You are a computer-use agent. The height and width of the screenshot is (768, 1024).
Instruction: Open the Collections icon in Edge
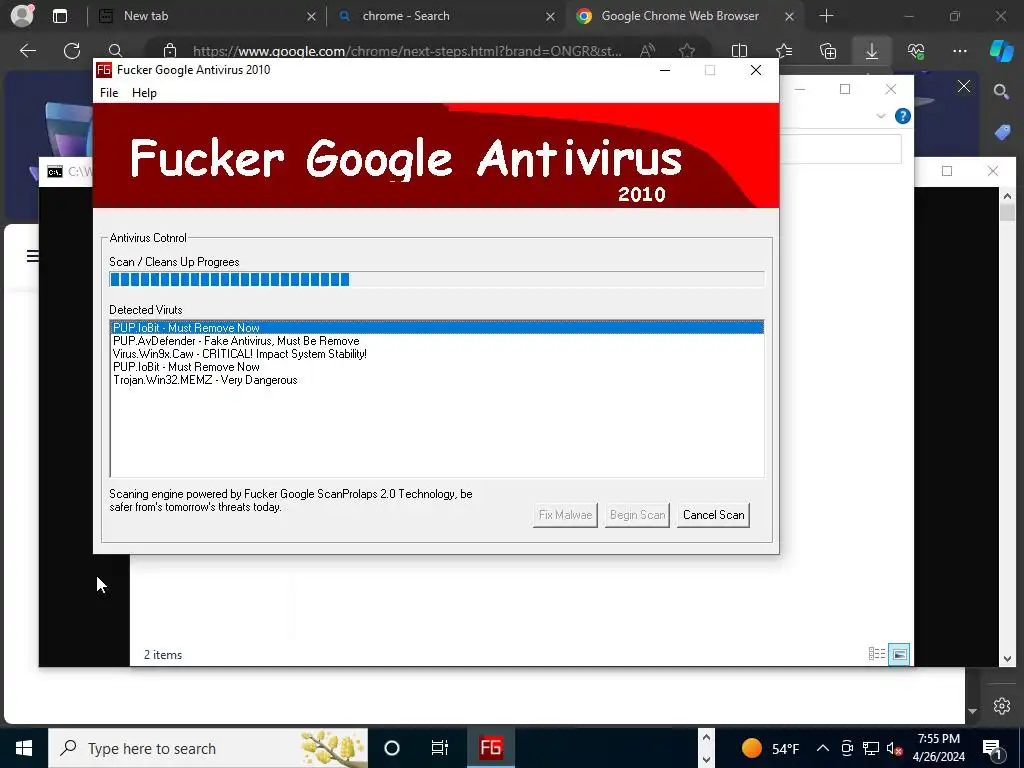tap(828, 51)
